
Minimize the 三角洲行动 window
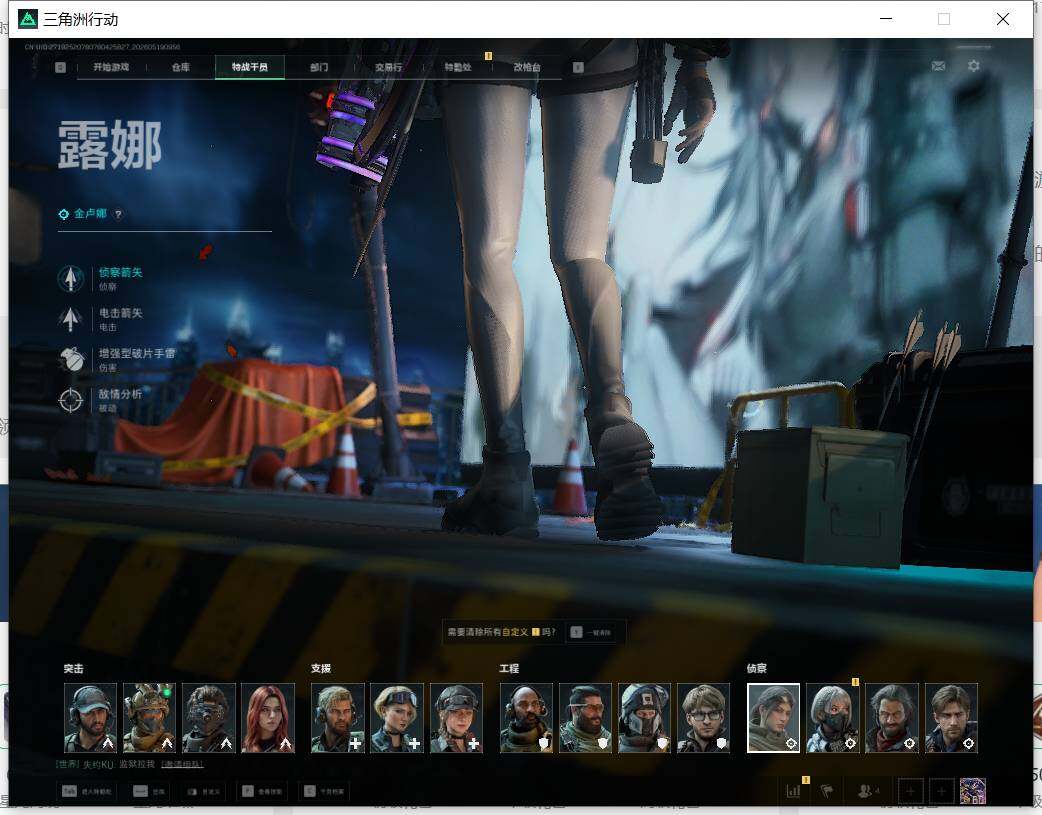pyautogui.click(x=886, y=19)
